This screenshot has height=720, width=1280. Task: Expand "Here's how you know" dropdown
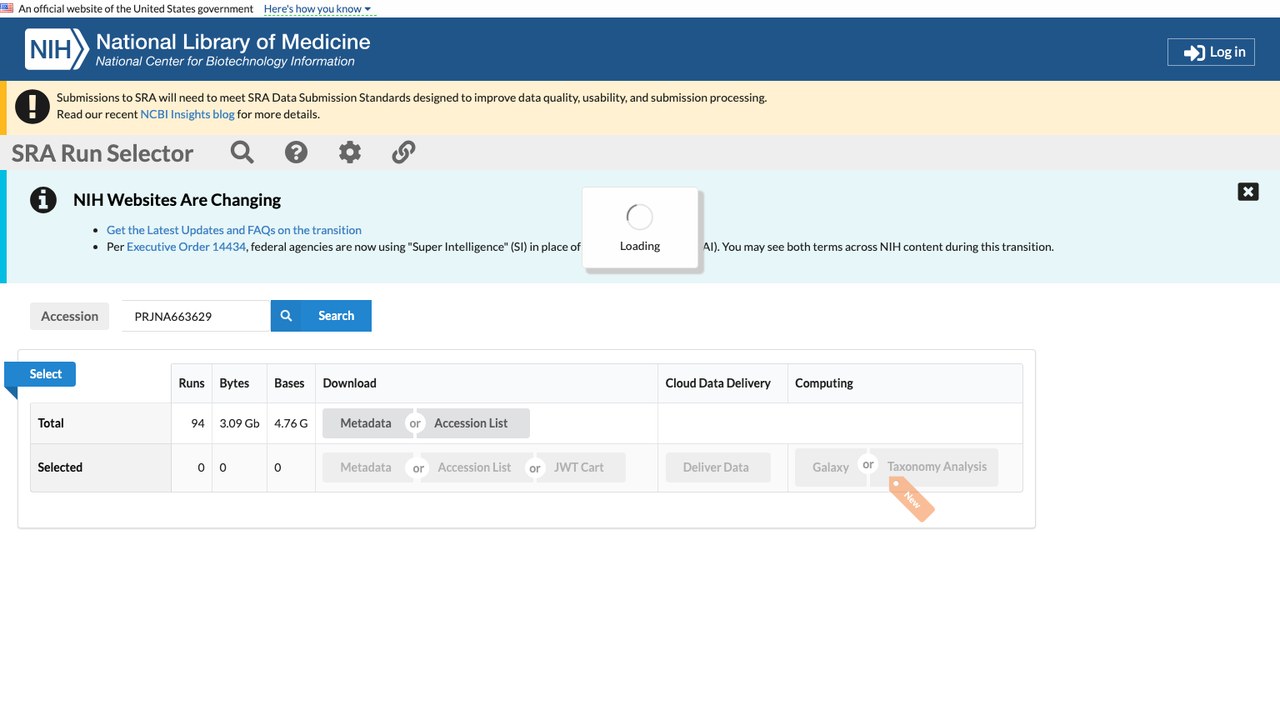(317, 8)
